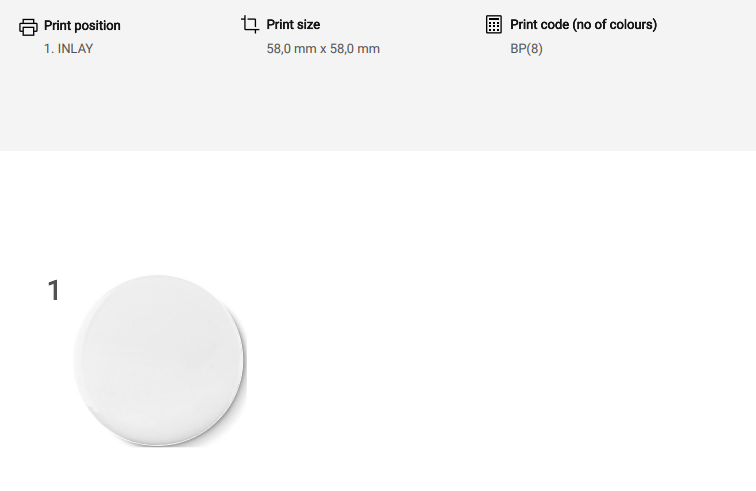Click the second '58,0 mm' height value
Image resolution: width=756 pixels, height=491 pixels.
point(355,48)
